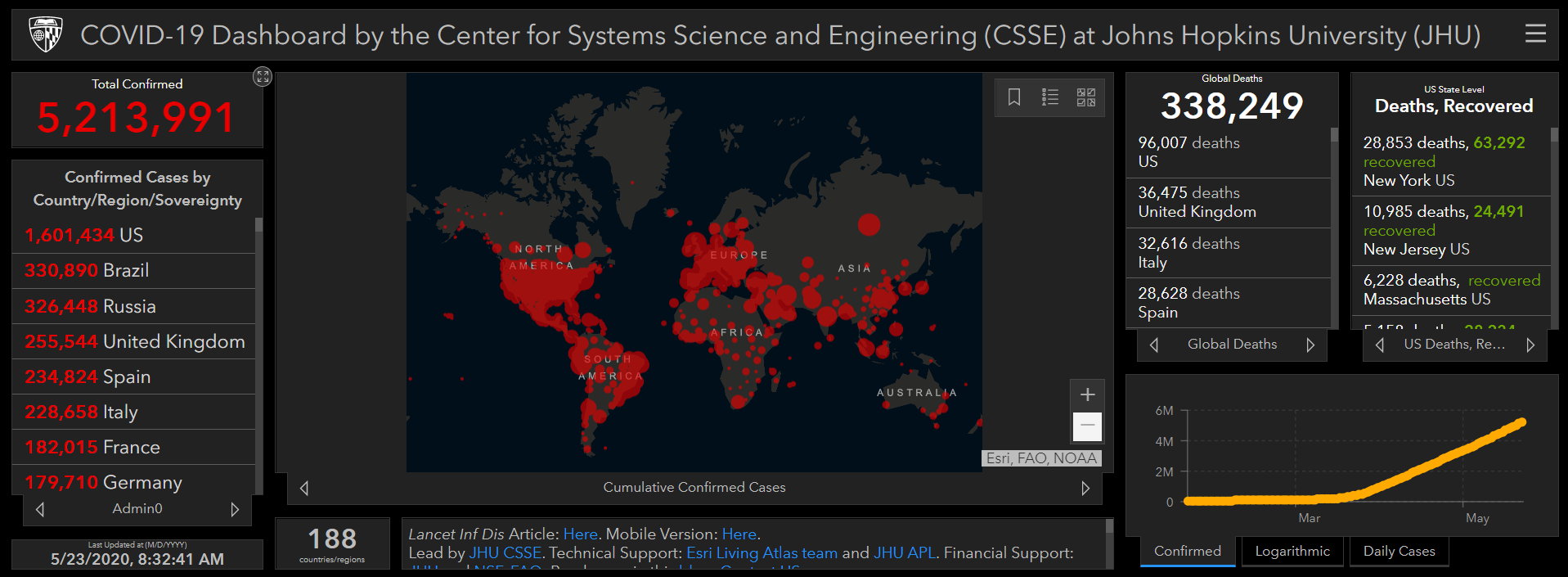Image resolution: width=1568 pixels, height=577 pixels.
Task: Open the Mobile Version 'Here' link
Action: click(739, 534)
